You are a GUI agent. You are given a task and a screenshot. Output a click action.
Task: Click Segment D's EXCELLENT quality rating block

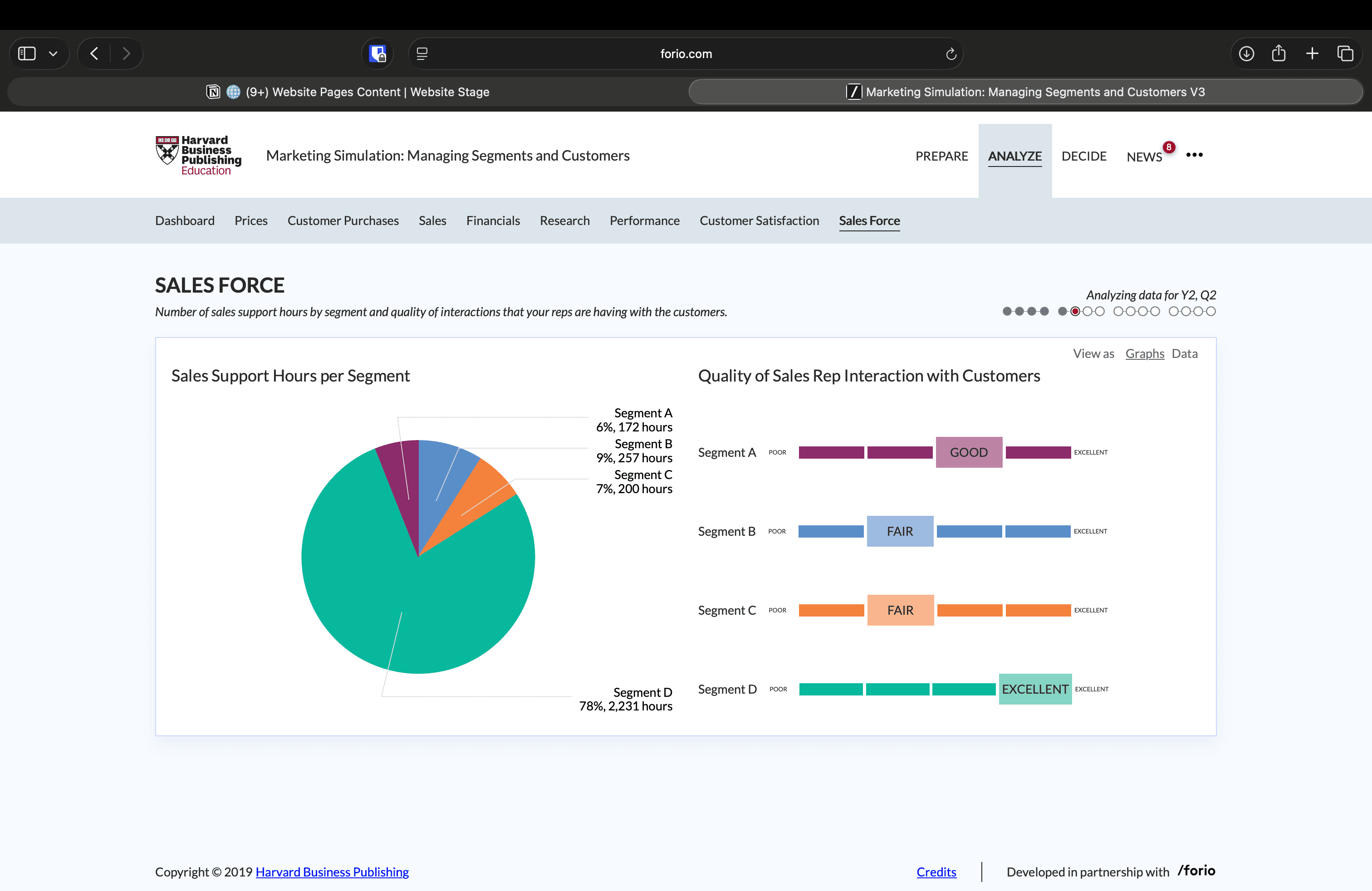click(1035, 689)
